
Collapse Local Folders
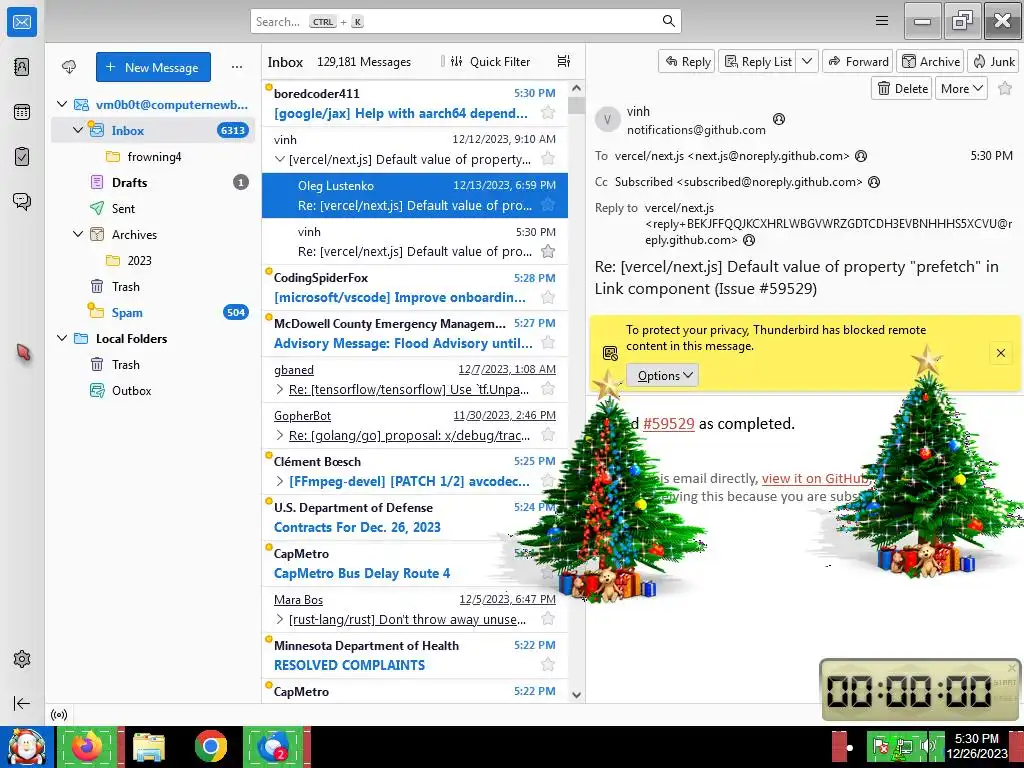(62, 338)
